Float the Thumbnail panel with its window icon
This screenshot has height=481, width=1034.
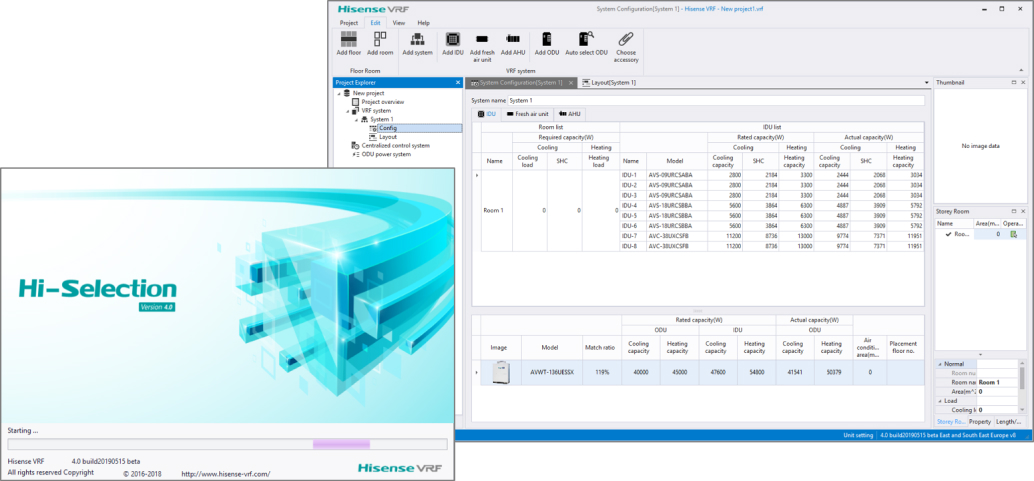[x=1014, y=82]
